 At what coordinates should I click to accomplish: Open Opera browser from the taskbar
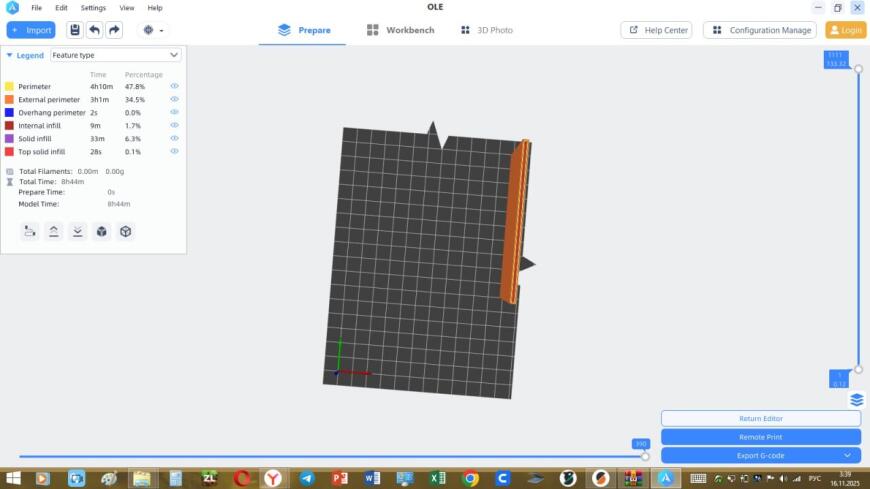tap(242, 478)
